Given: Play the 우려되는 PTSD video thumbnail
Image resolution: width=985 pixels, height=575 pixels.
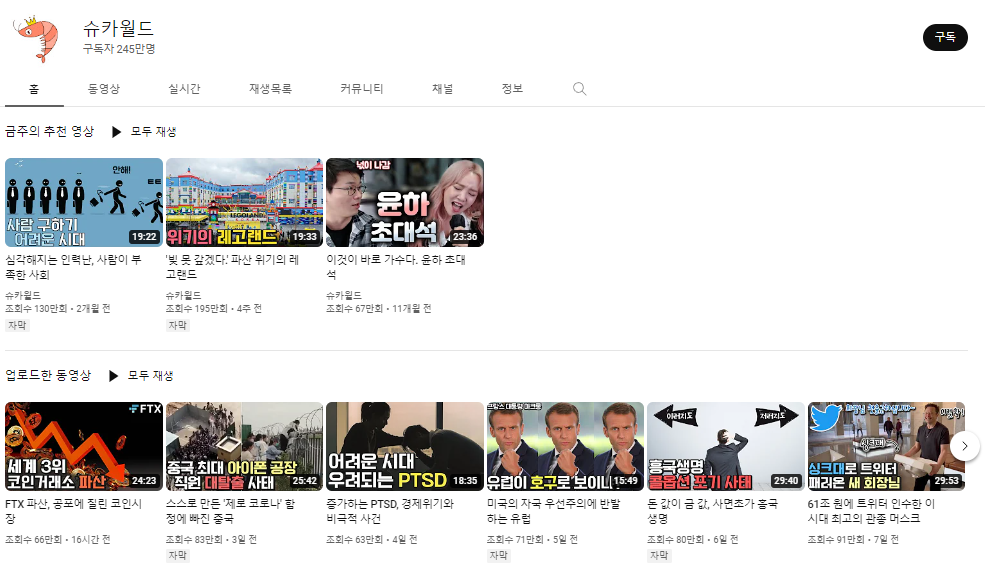Looking at the screenshot, I should pos(405,446).
